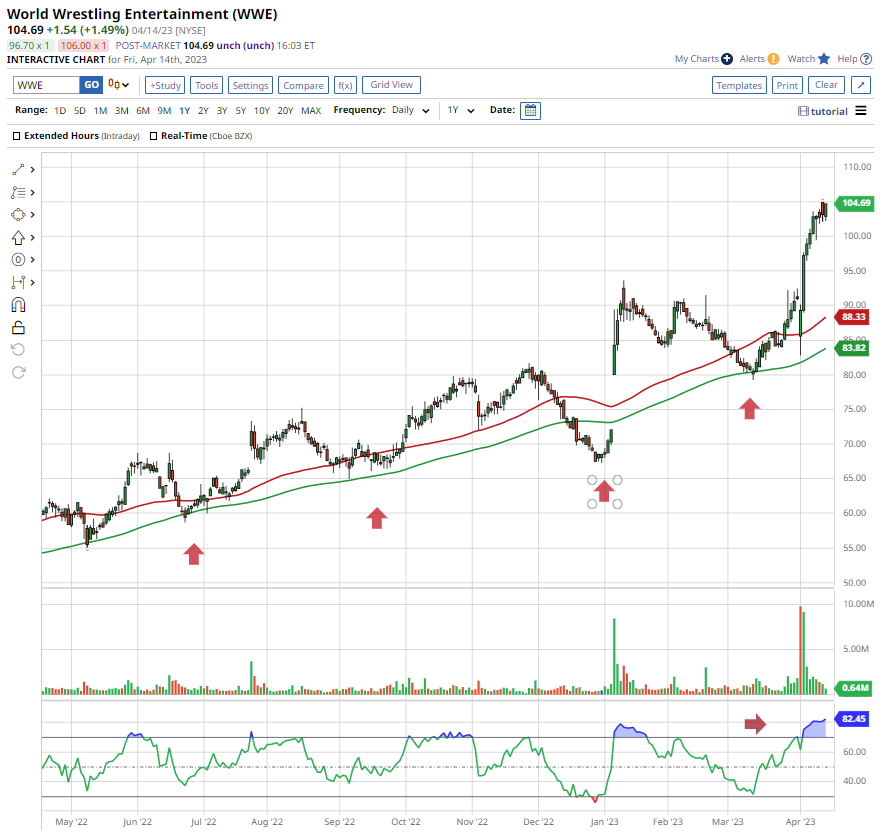Open the candlestick chart type selector
The height and width of the screenshot is (835, 891).
pyautogui.click(x=119, y=85)
